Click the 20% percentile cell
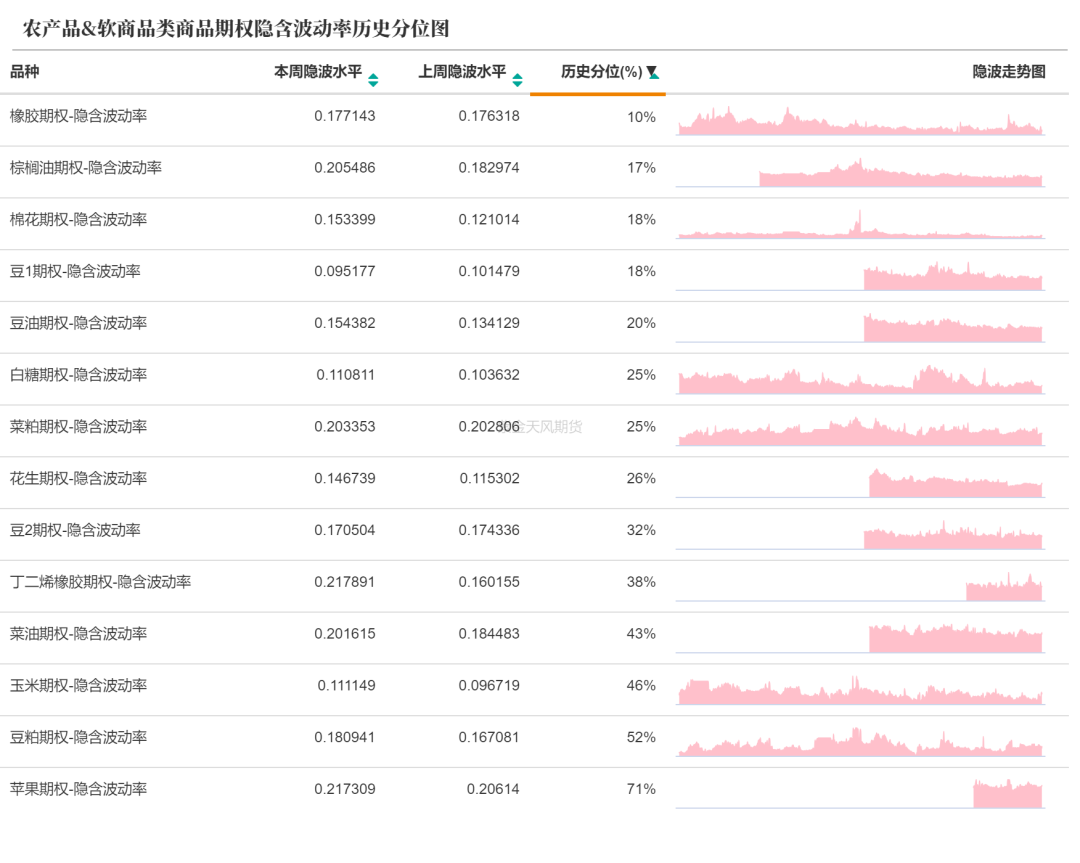Screen dimensions: 1080x863 pos(641,323)
